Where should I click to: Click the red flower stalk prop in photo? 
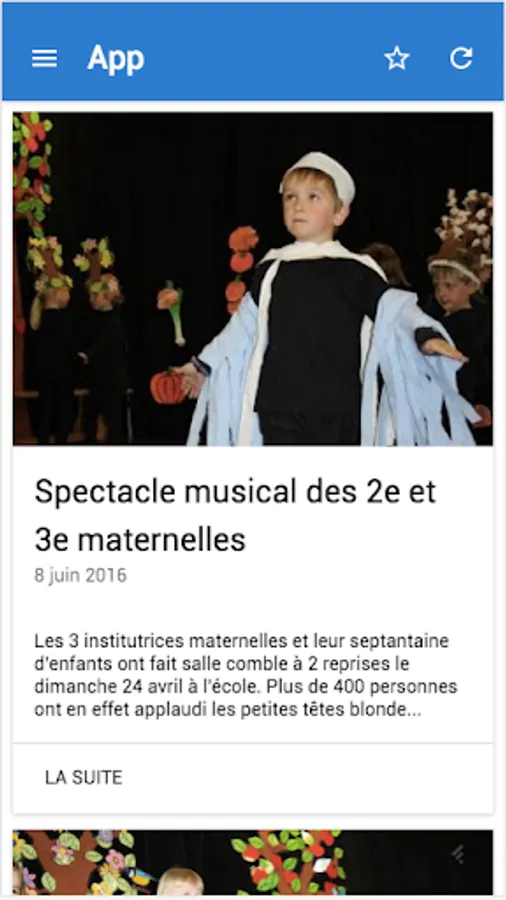pos(241,269)
